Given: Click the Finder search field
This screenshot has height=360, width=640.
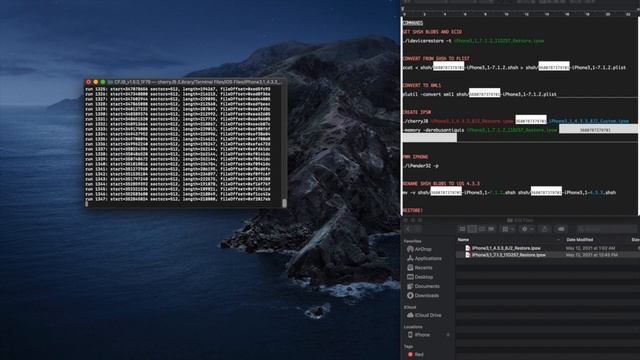Looking at the screenshot, I should click(607, 229).
